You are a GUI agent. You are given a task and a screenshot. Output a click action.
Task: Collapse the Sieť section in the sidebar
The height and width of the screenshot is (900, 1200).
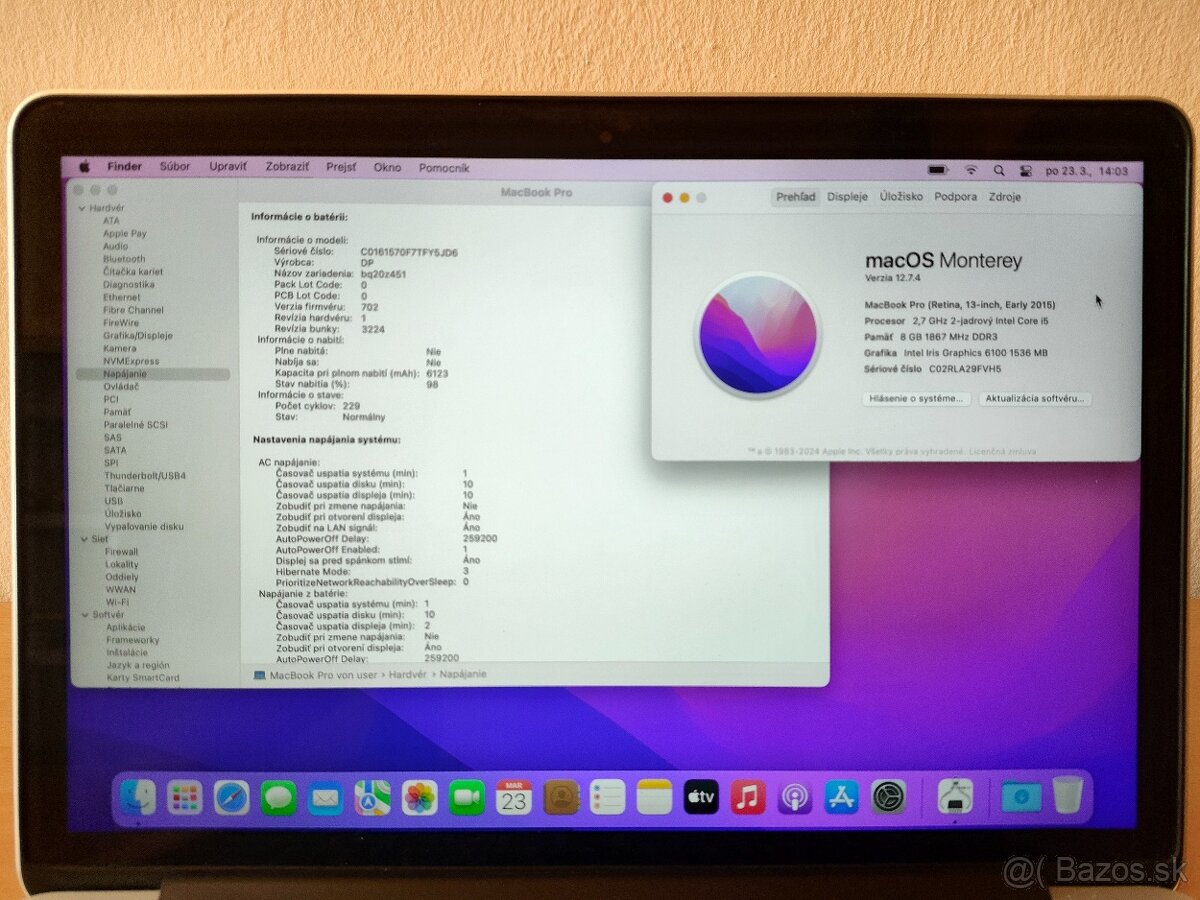point(85,539)
